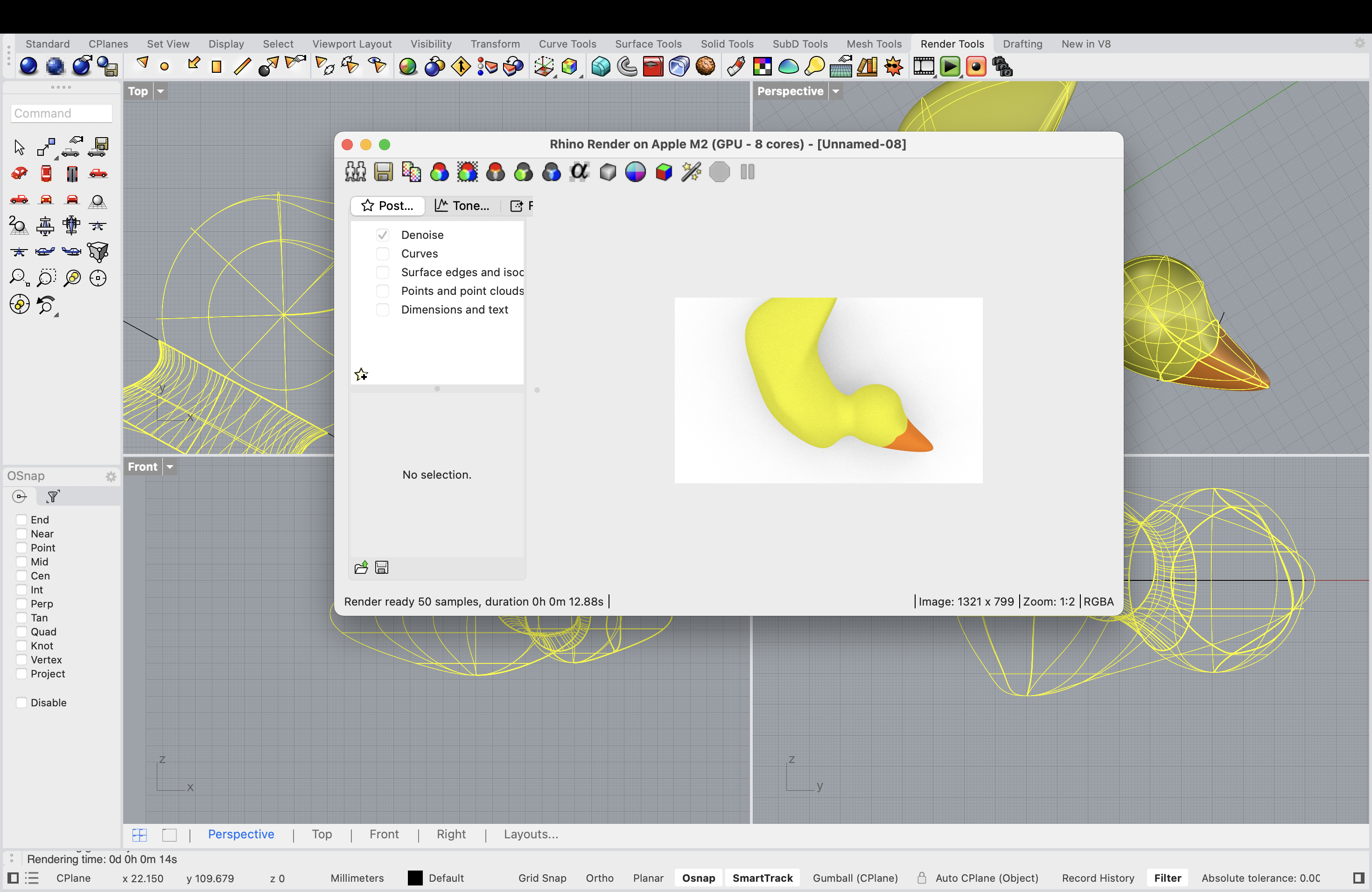Screen dimensions: 1372x892
Task: Click the load post effects icon in Render window
Action: pyautogui.click(x=362, y=568)
